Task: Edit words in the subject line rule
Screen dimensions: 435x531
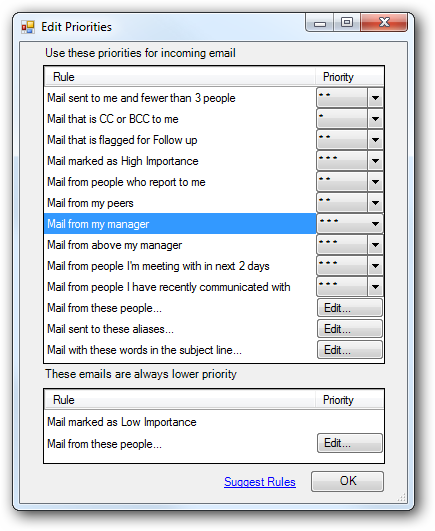Action: coord(350,350)
